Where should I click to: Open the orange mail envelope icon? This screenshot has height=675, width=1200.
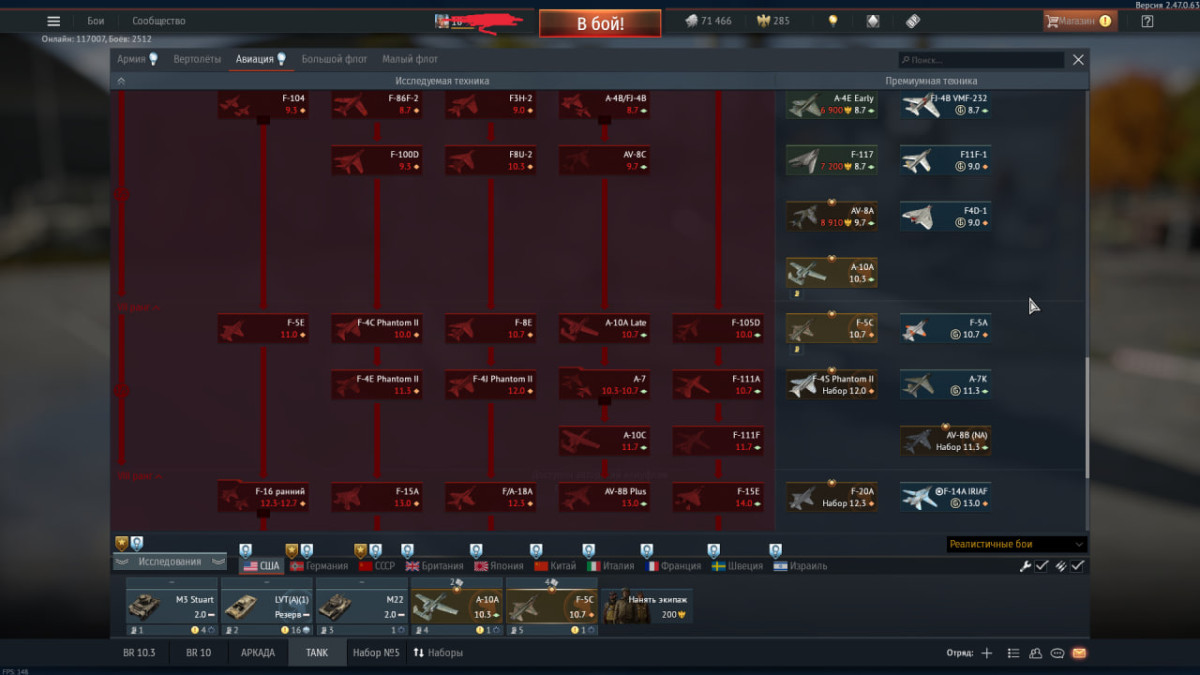pos(1079,653)
